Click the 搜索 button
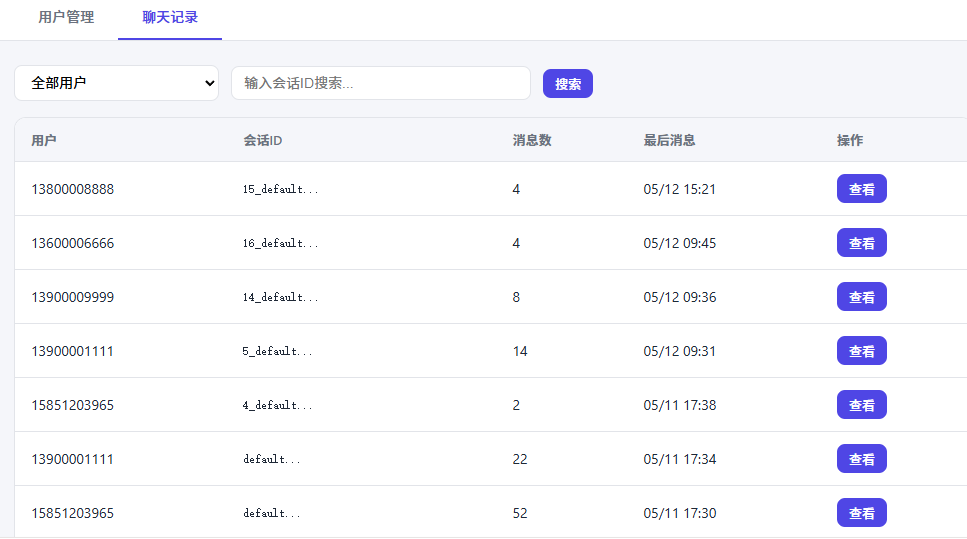Image resolution: width=967 pixels, height=539 pixels. click(x=567, y=84)
